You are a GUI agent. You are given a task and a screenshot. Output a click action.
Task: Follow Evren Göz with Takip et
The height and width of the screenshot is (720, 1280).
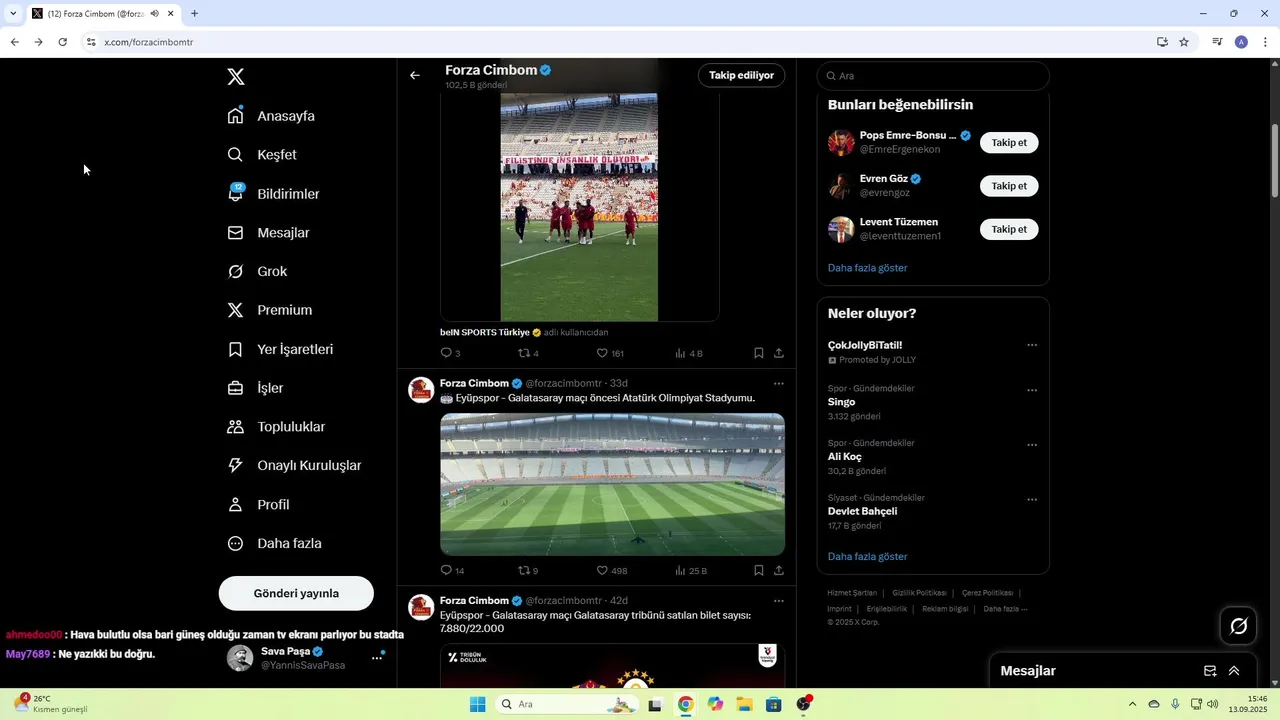click(x=1009, y=186)
